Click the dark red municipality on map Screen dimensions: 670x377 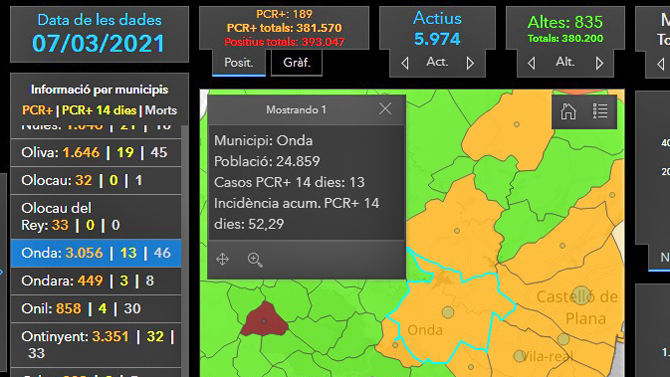pyautogui.click(x=264, y=320)
